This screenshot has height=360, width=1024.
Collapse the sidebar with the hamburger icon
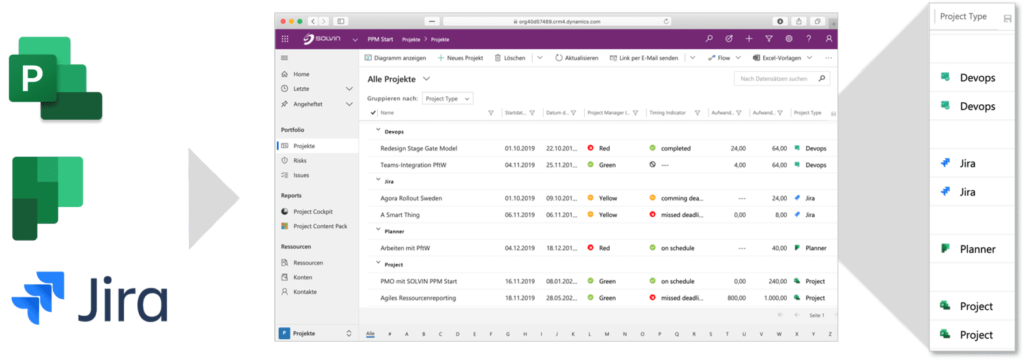pos(284,58)
